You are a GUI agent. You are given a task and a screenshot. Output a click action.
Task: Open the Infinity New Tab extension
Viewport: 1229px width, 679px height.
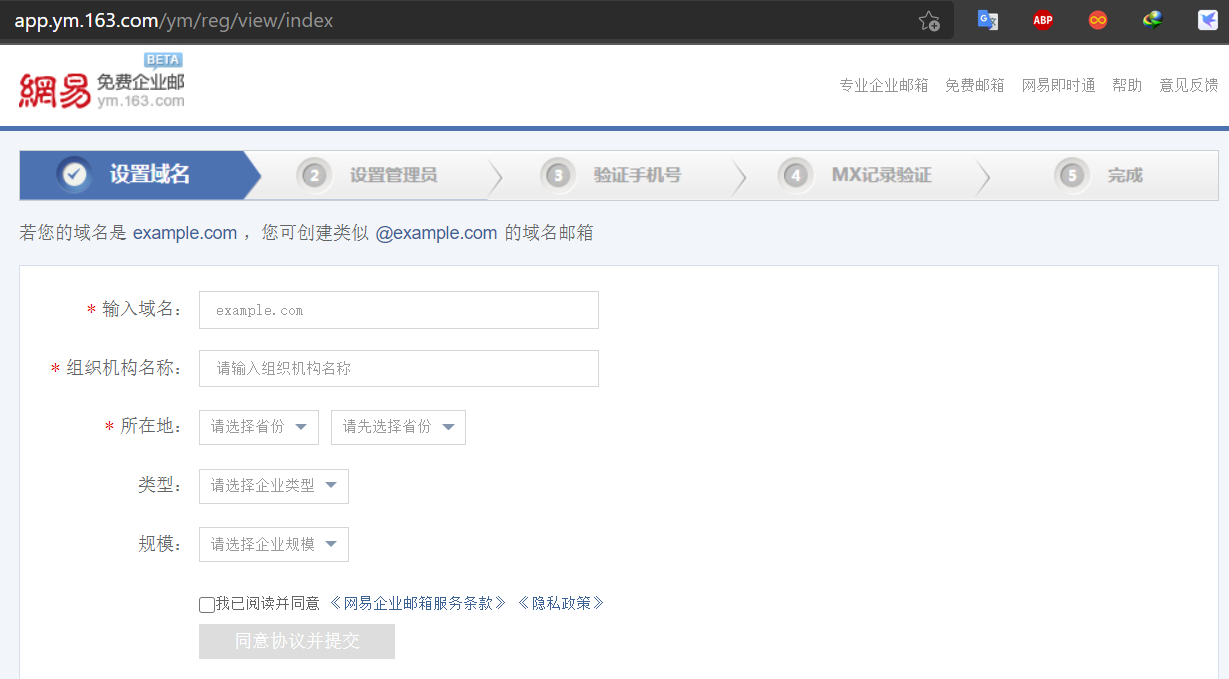1097,19
